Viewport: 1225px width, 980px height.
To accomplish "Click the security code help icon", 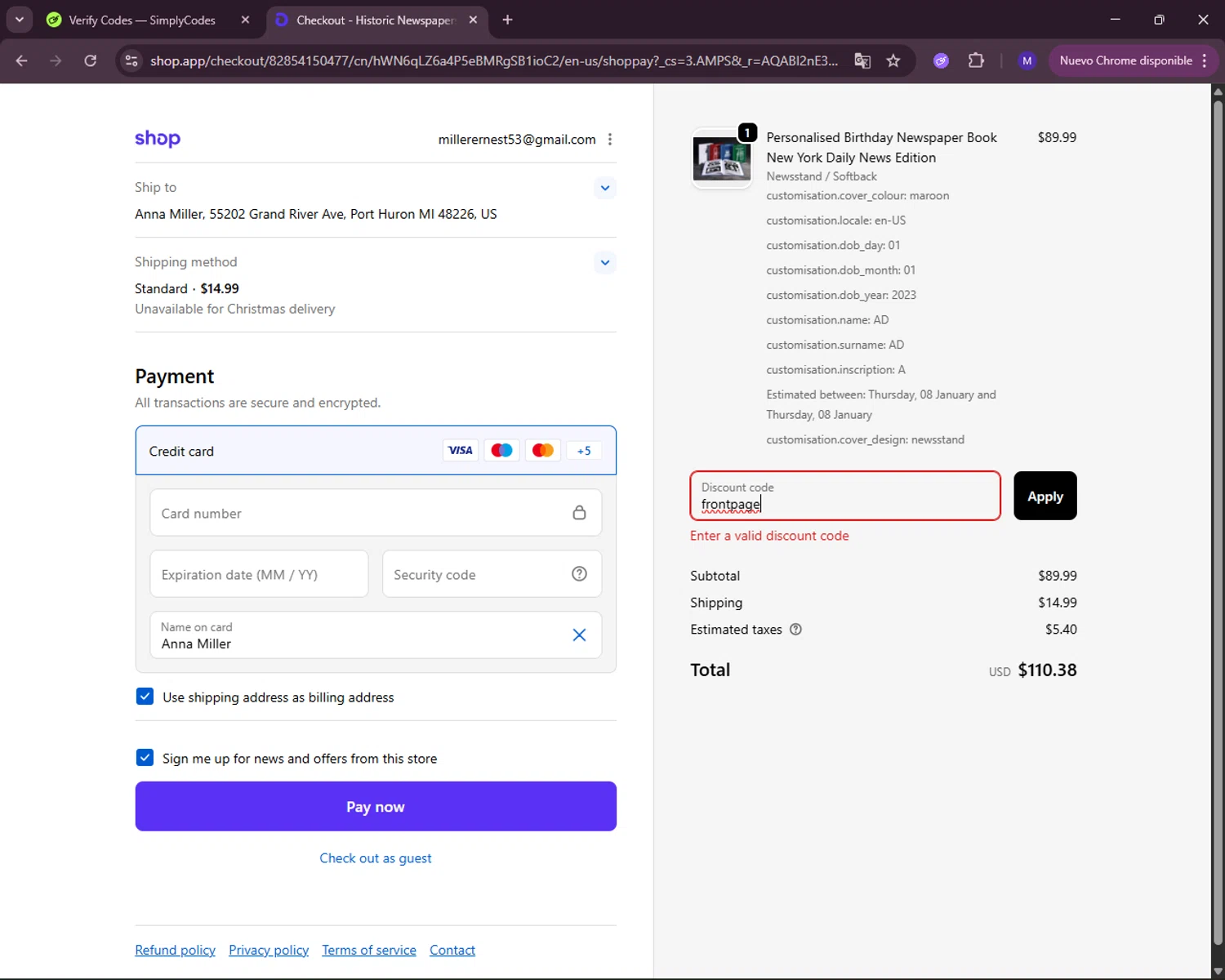I will click(x=579, y=574).
